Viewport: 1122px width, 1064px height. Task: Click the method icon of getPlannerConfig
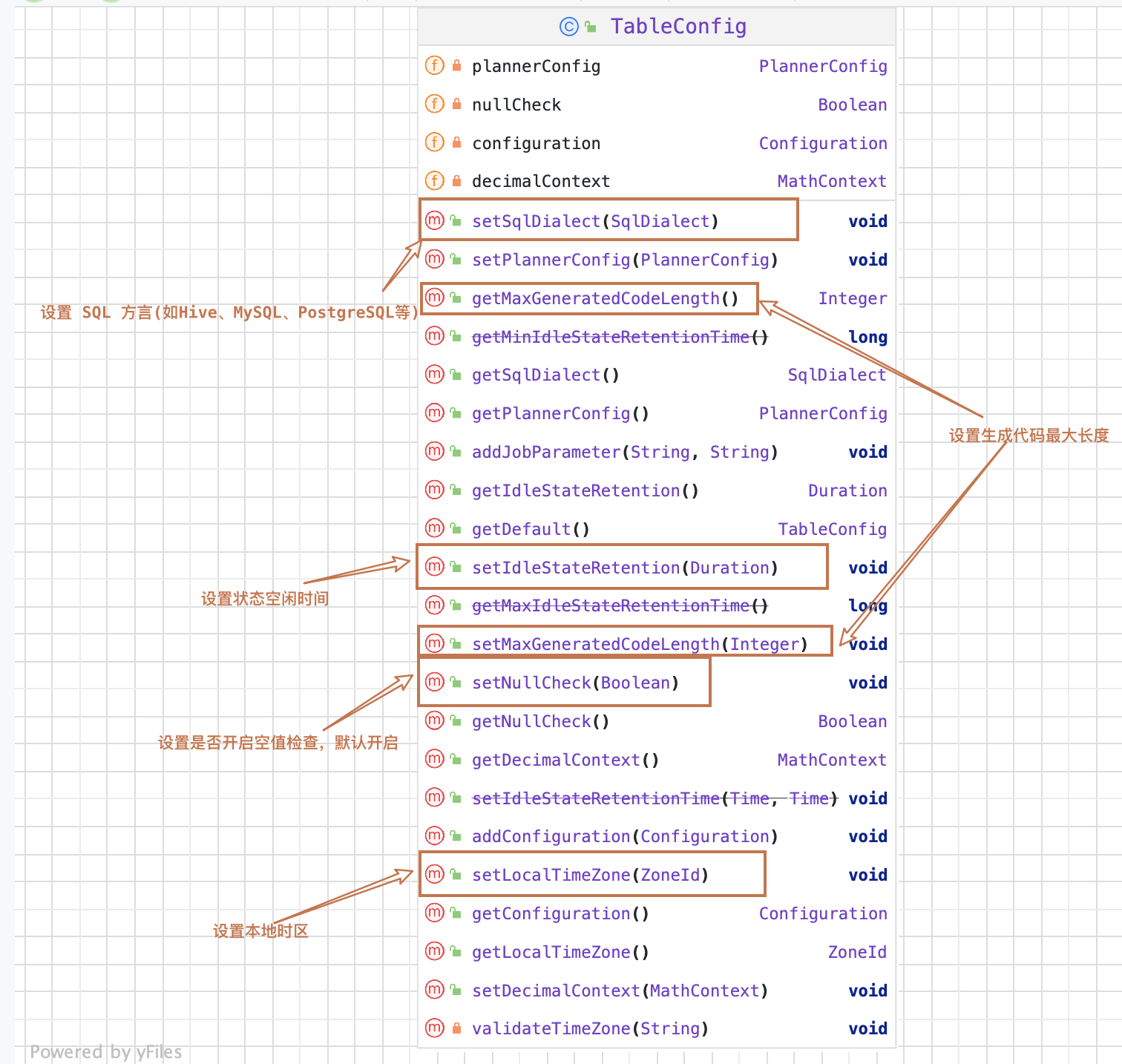point(435,413)
